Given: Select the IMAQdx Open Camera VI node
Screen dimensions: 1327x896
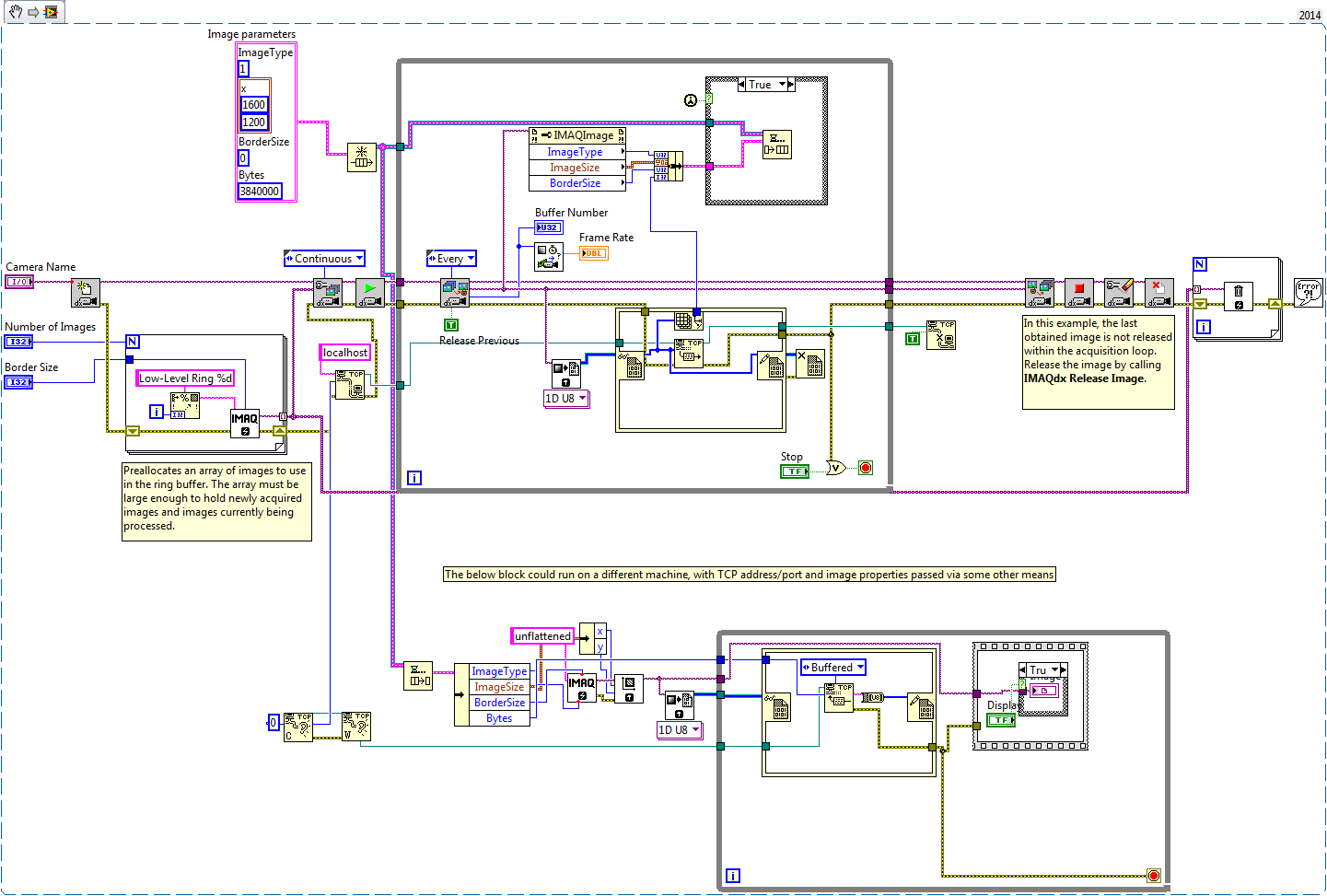Looking at the screenshot, I should pos(86,293).
